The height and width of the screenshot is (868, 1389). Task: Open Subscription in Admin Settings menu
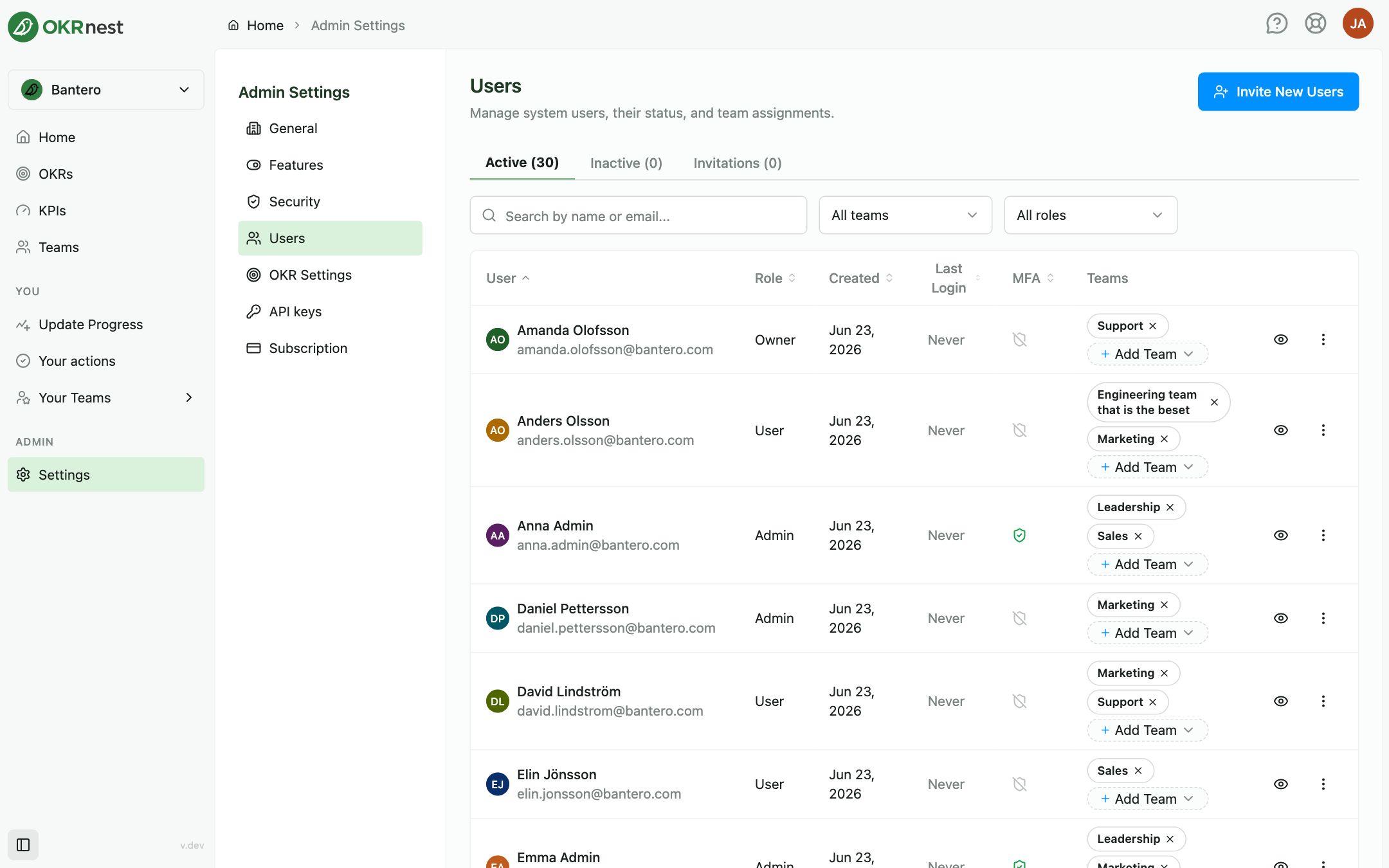330,348
